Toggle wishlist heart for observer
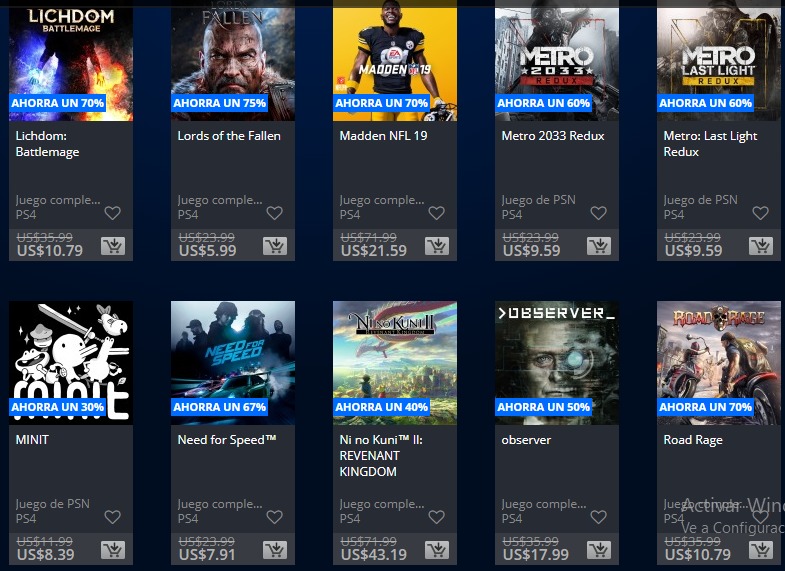Viewport: 785px width, 571px height. click(598, 517)
